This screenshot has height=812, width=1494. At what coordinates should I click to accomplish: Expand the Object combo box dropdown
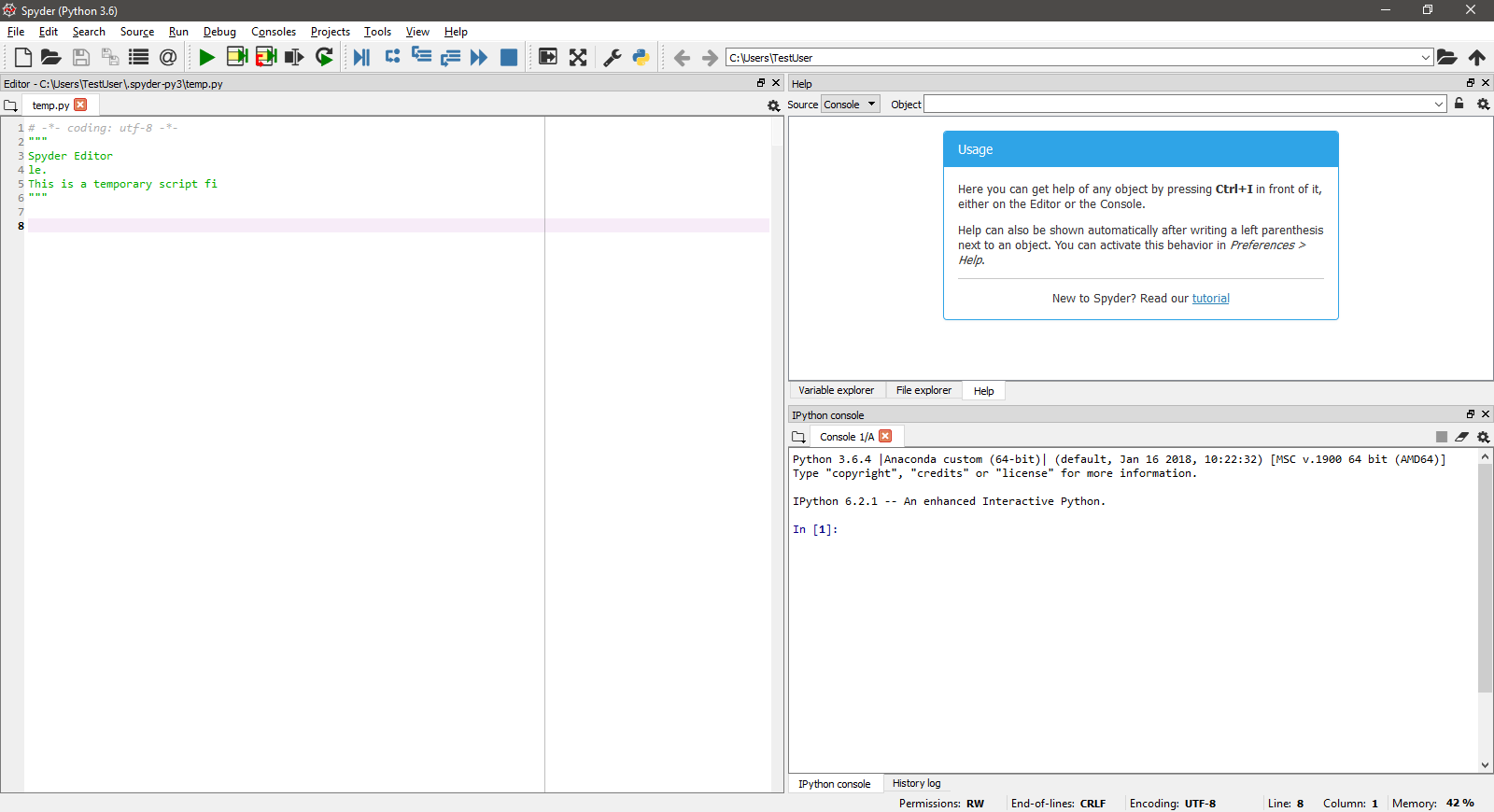(x=1439, y=104)
